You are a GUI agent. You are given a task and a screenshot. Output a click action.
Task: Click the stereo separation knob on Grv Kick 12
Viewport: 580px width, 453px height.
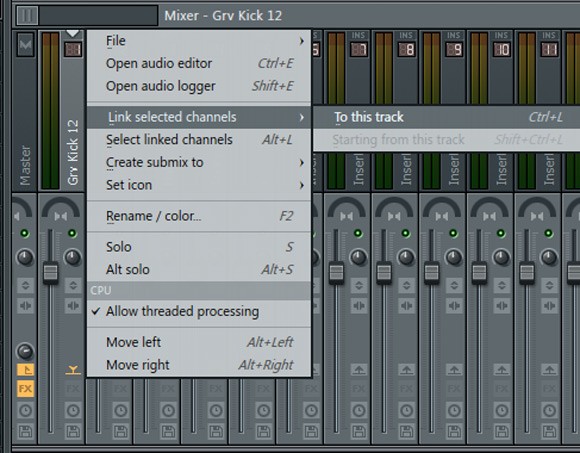72,257
